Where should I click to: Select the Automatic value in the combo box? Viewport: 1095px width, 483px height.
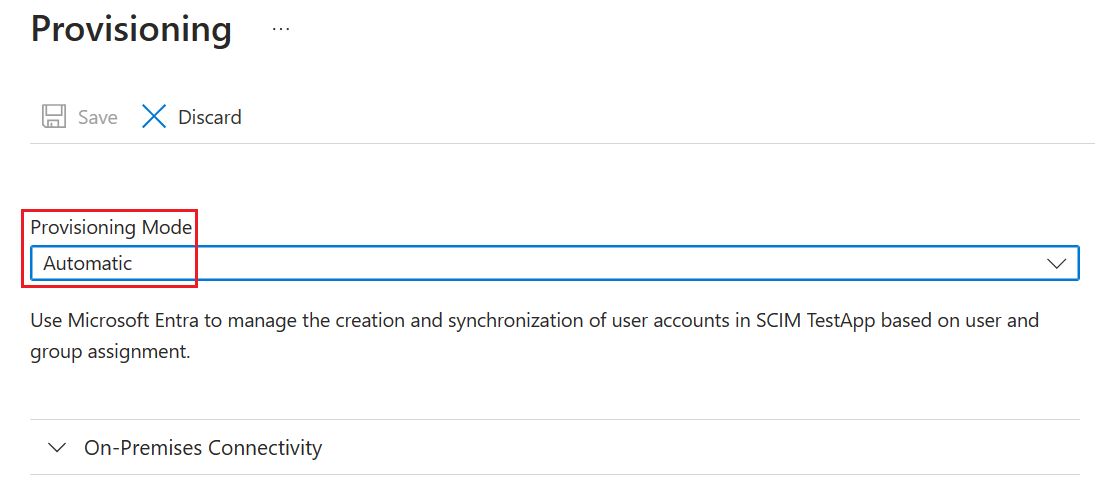coord(88,264)
